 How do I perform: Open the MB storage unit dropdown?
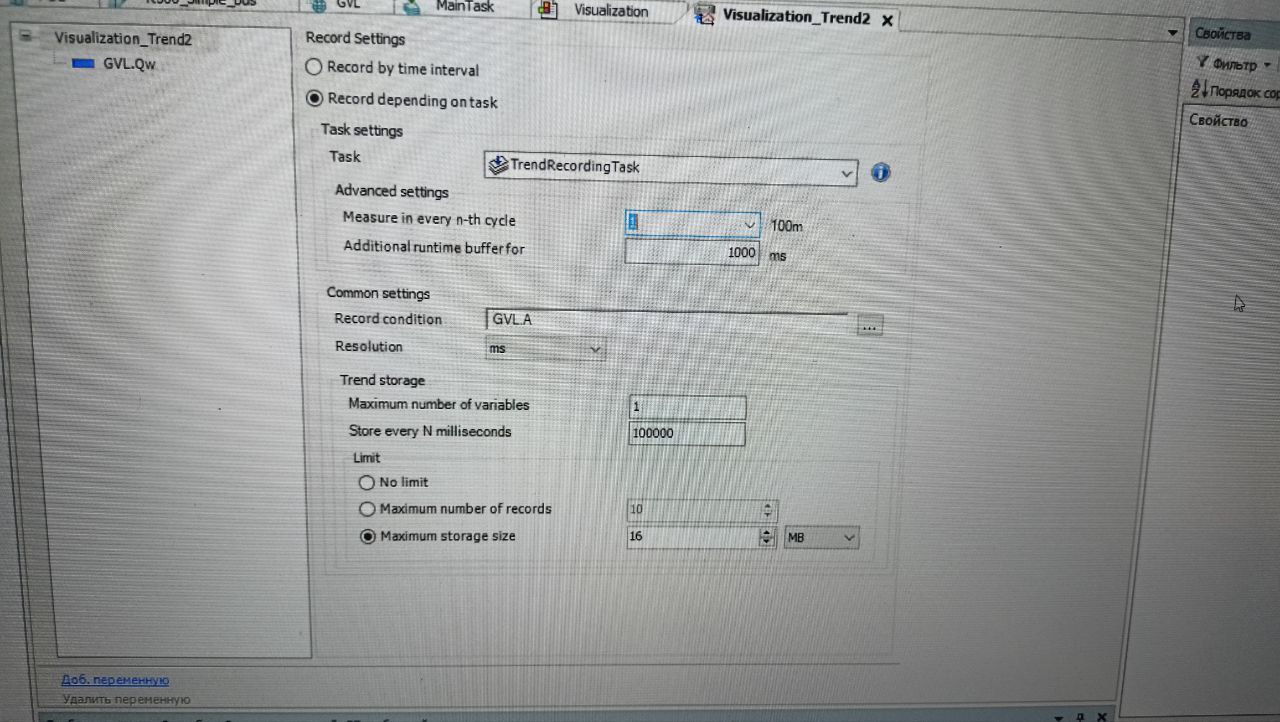[x=848, y=537]
